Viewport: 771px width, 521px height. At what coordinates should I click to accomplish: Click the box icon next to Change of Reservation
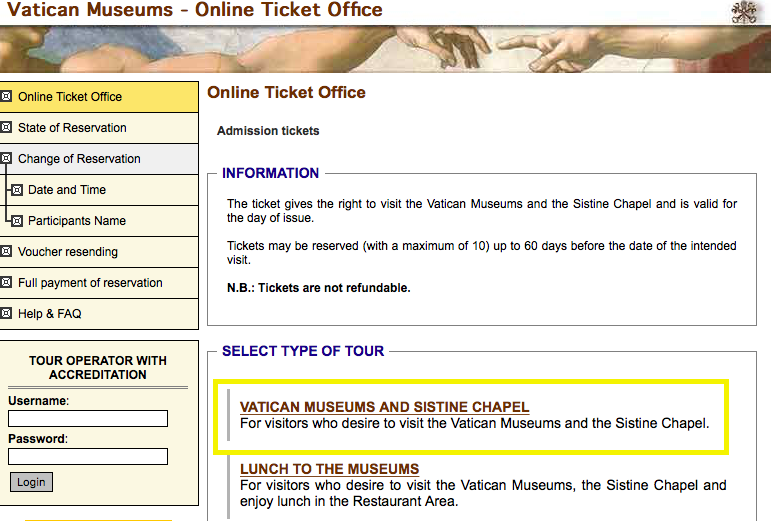pyautogui.click(x=6, y=158)
